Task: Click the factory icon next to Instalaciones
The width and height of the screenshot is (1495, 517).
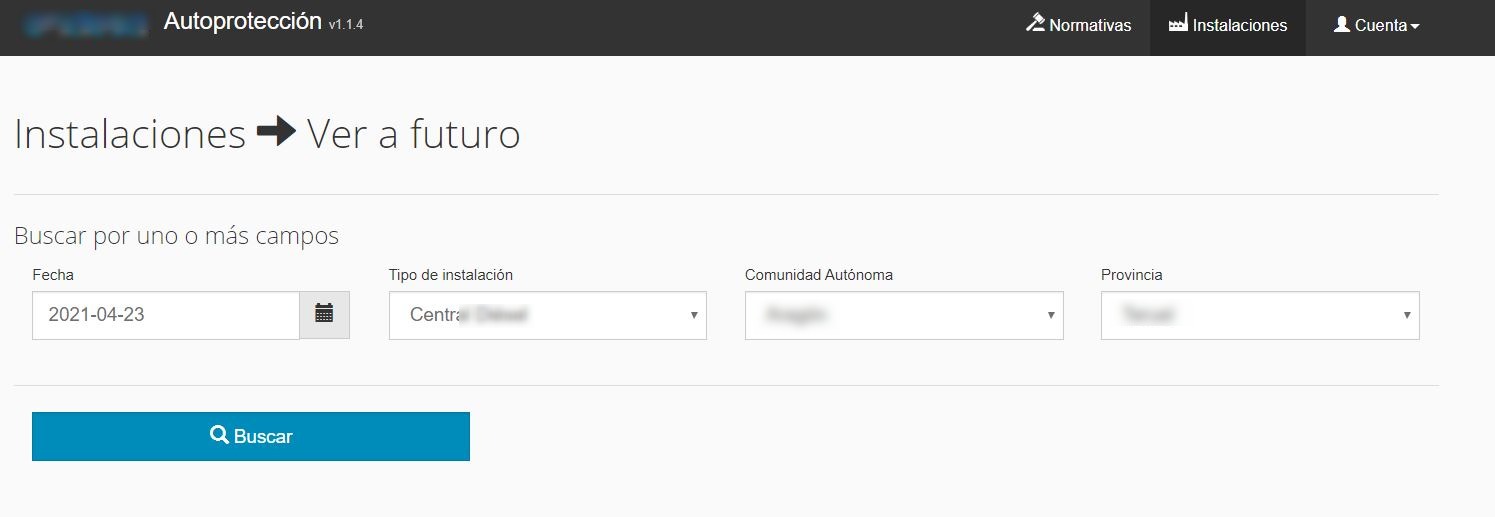Action: [1178, 24]
